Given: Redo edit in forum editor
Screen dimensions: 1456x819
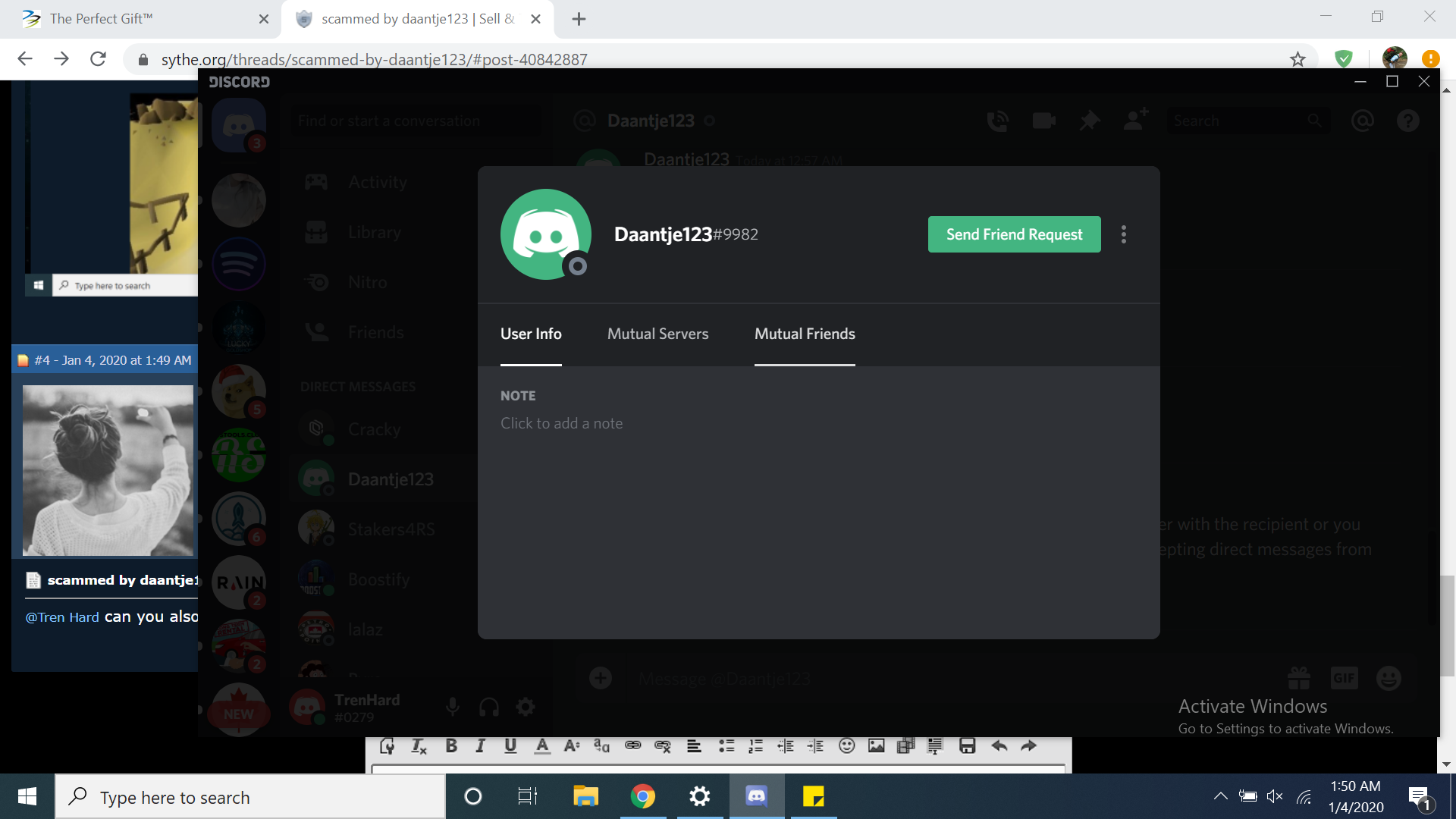Looking at the screenshot, I should tap(1028, 746).
